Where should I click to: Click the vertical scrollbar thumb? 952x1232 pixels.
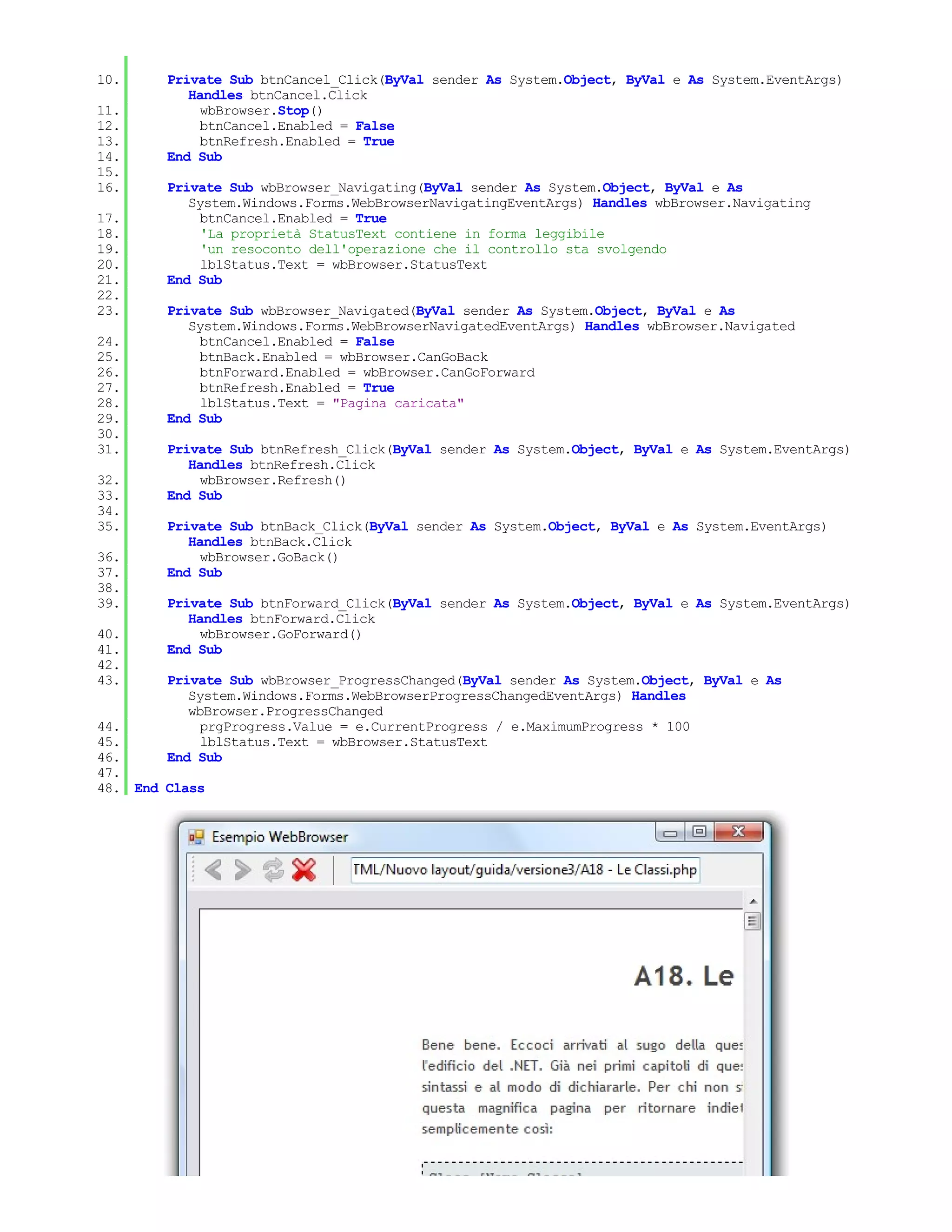click(753, 922)
